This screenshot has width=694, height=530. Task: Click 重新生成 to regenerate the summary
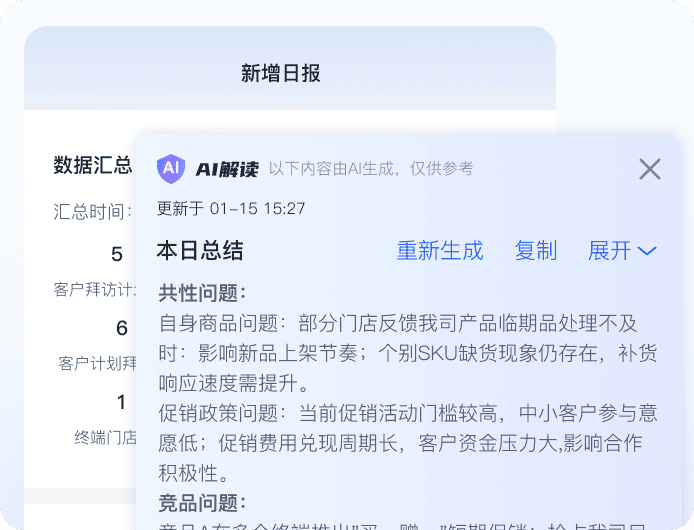[x=440, y=251]
